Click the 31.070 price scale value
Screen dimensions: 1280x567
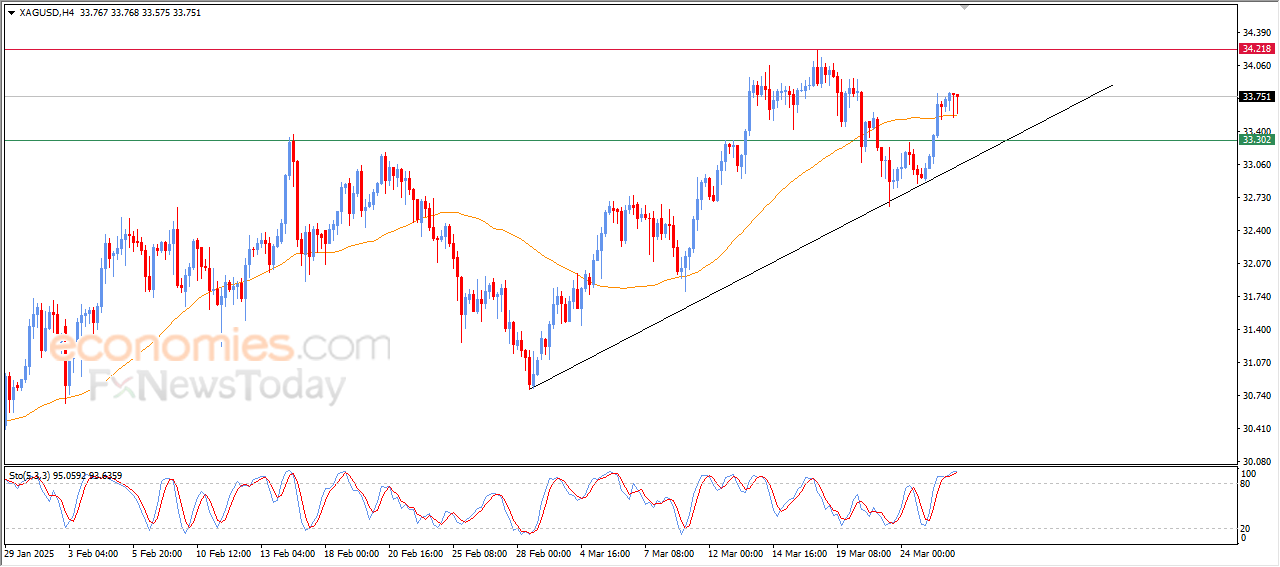click(1255, 363)
